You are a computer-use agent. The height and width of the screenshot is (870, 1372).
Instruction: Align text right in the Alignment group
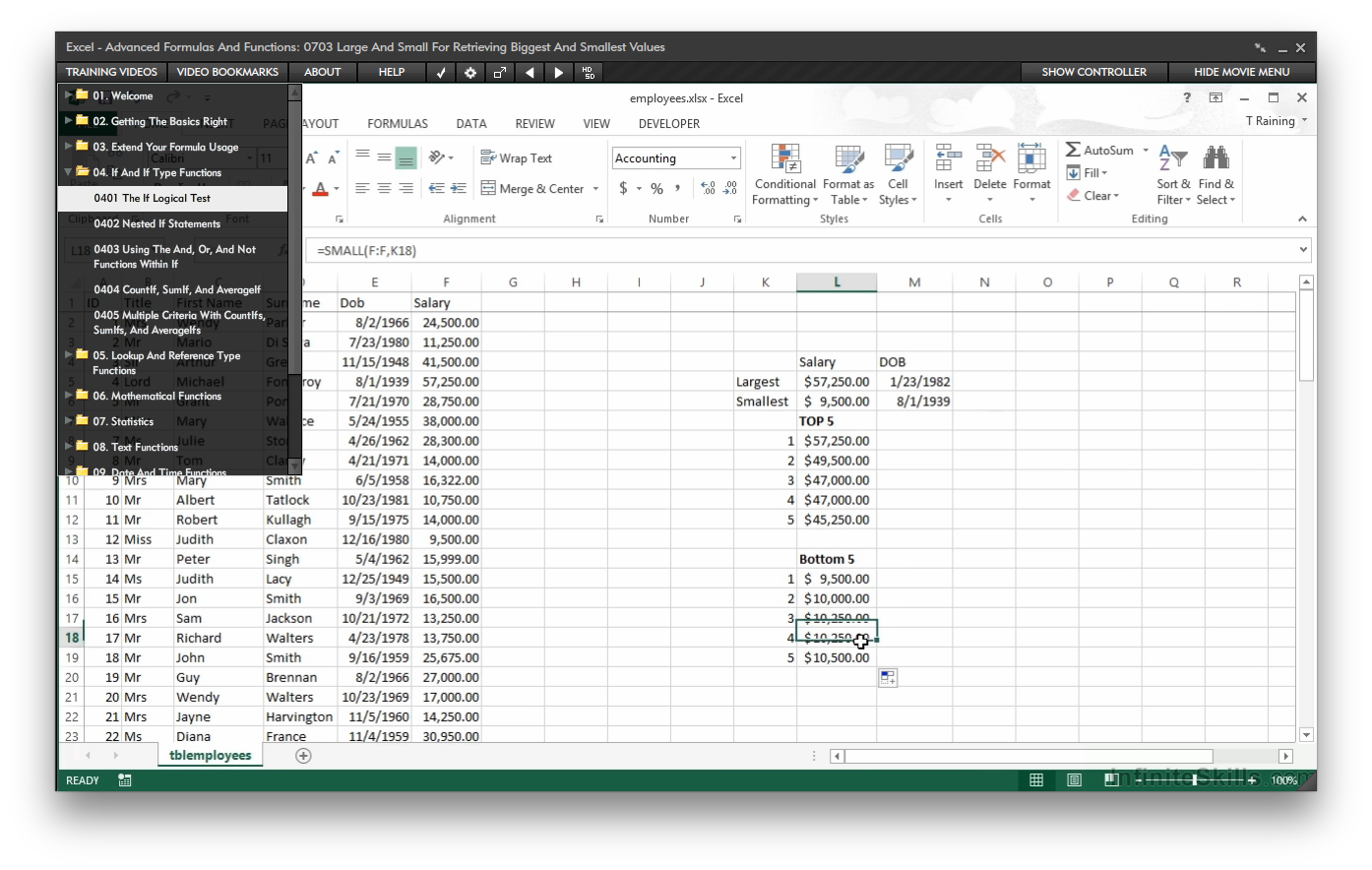[x=405, y=188]
